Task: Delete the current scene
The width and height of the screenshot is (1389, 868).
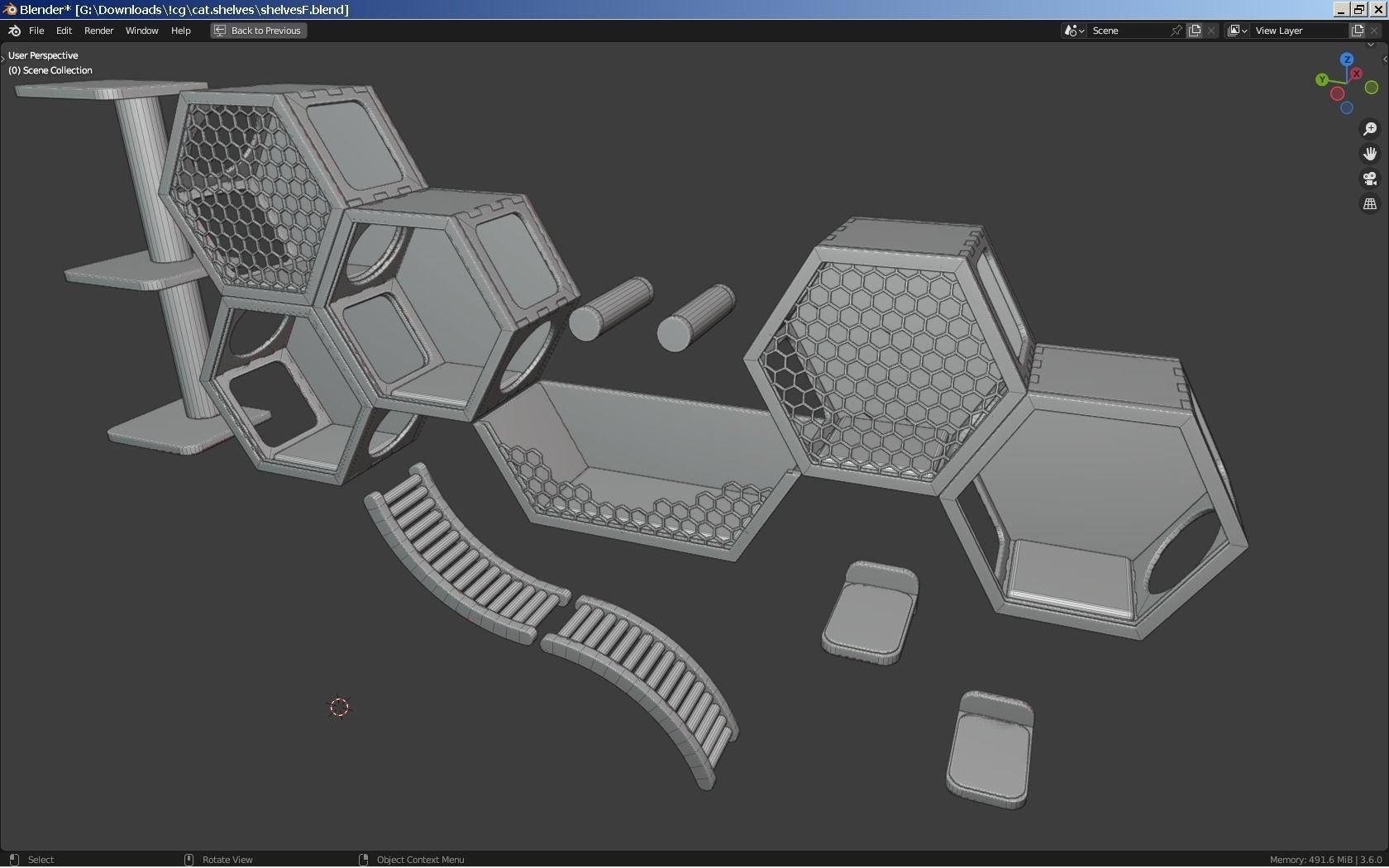Action: tap(1211, 31)
